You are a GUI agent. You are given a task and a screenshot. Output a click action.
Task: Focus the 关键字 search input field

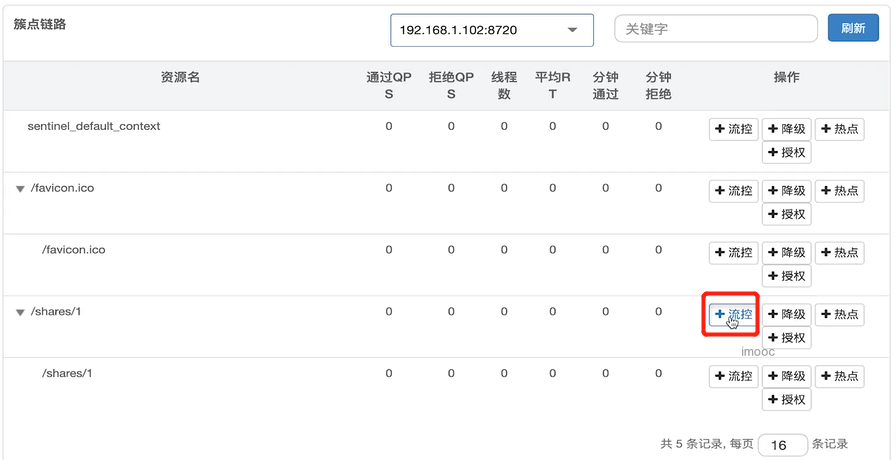click(715, 29)
